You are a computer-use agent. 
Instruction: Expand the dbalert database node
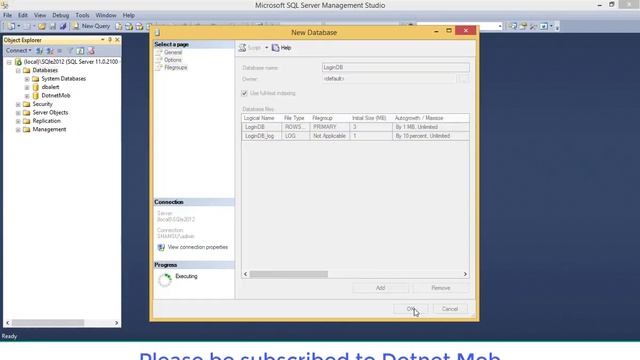click(27, 87)
